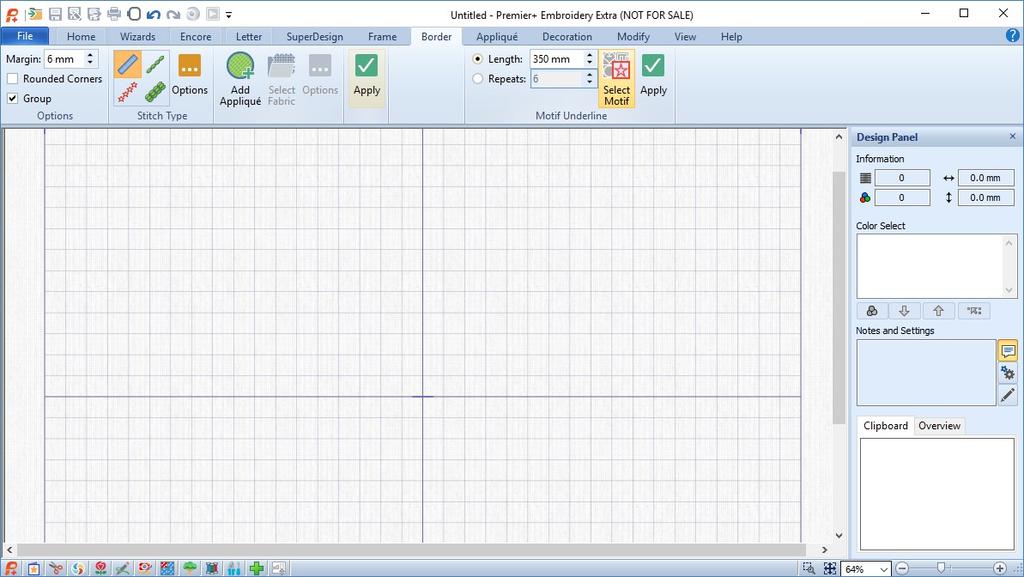The height and width of the screenshot is (577, 1024).
Task: Move color up with the up arrow button
Action: 938,311
